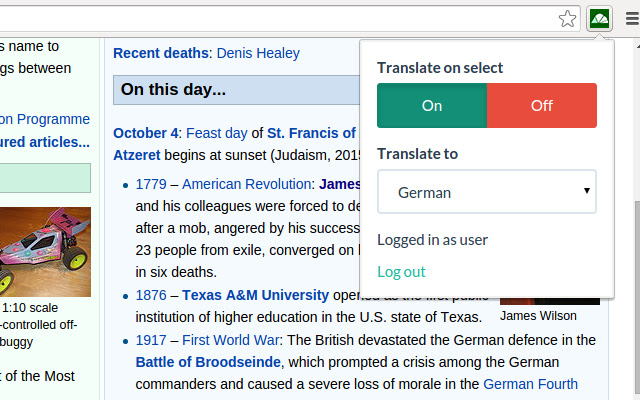Click the 1779 year link

[151, 184]
